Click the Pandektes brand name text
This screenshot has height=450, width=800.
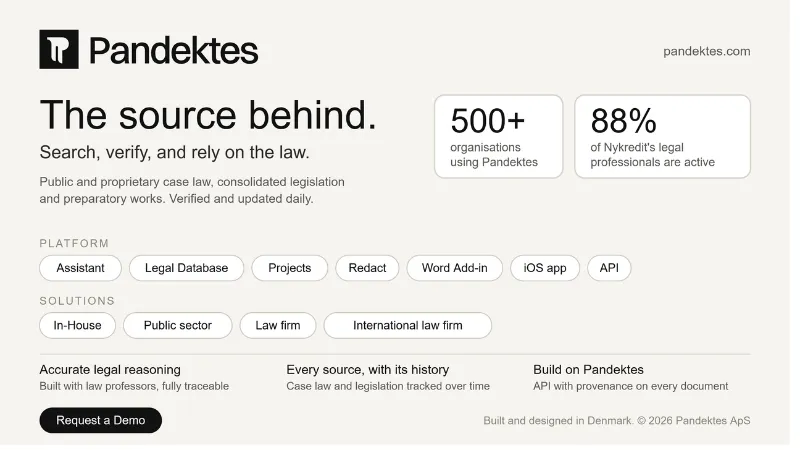coord(173,51)
